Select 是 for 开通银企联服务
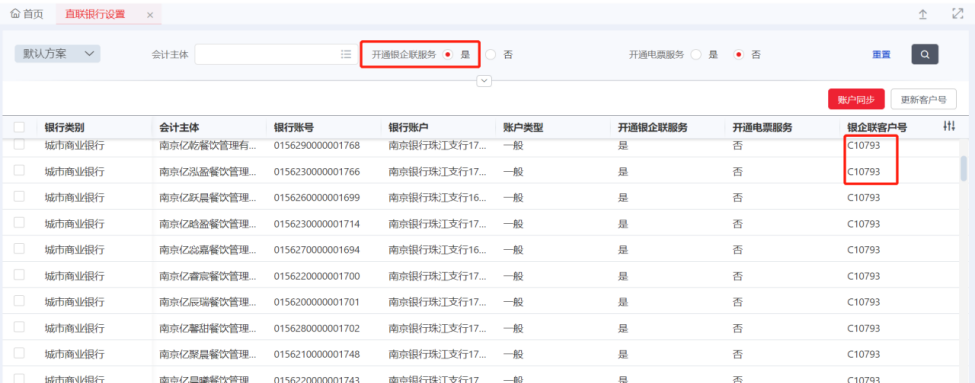The height and width of the screenshot is (383, 975). click(x=448, y=55)
